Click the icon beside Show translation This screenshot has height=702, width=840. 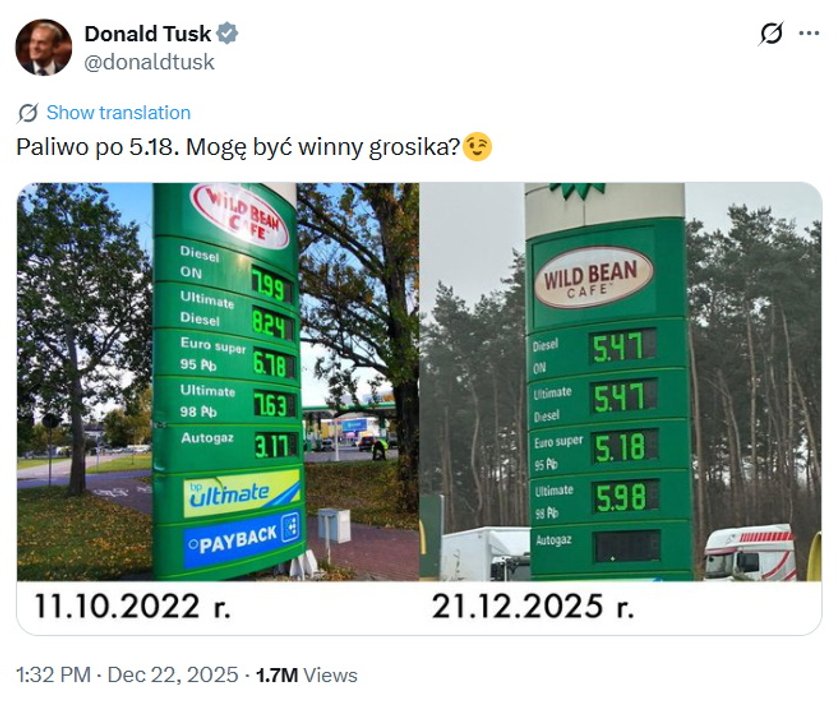tap(28, 112)
